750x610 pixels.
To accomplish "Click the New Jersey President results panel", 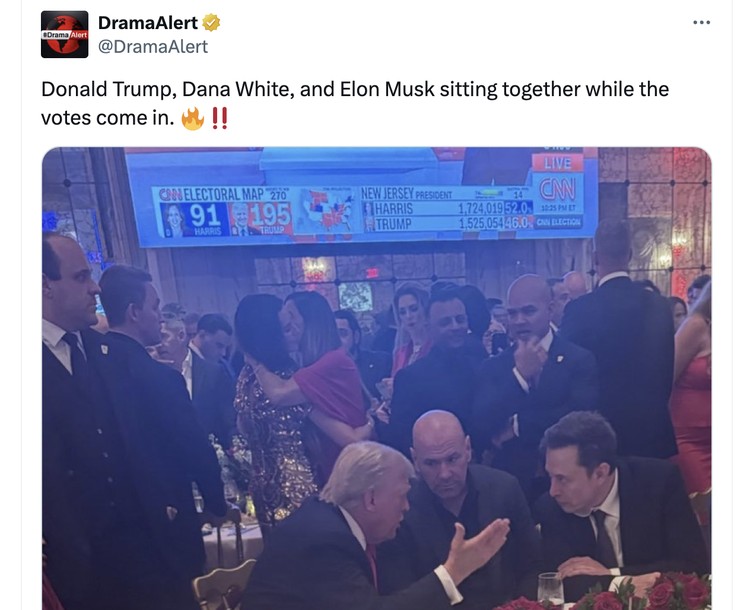I will [x=446, y=209].
